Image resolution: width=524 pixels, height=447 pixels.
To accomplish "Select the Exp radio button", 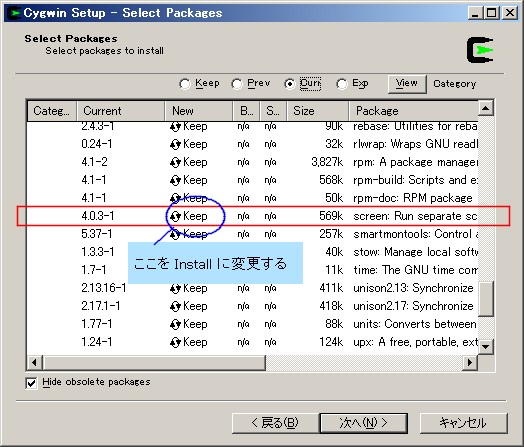I will click(342, 84).
